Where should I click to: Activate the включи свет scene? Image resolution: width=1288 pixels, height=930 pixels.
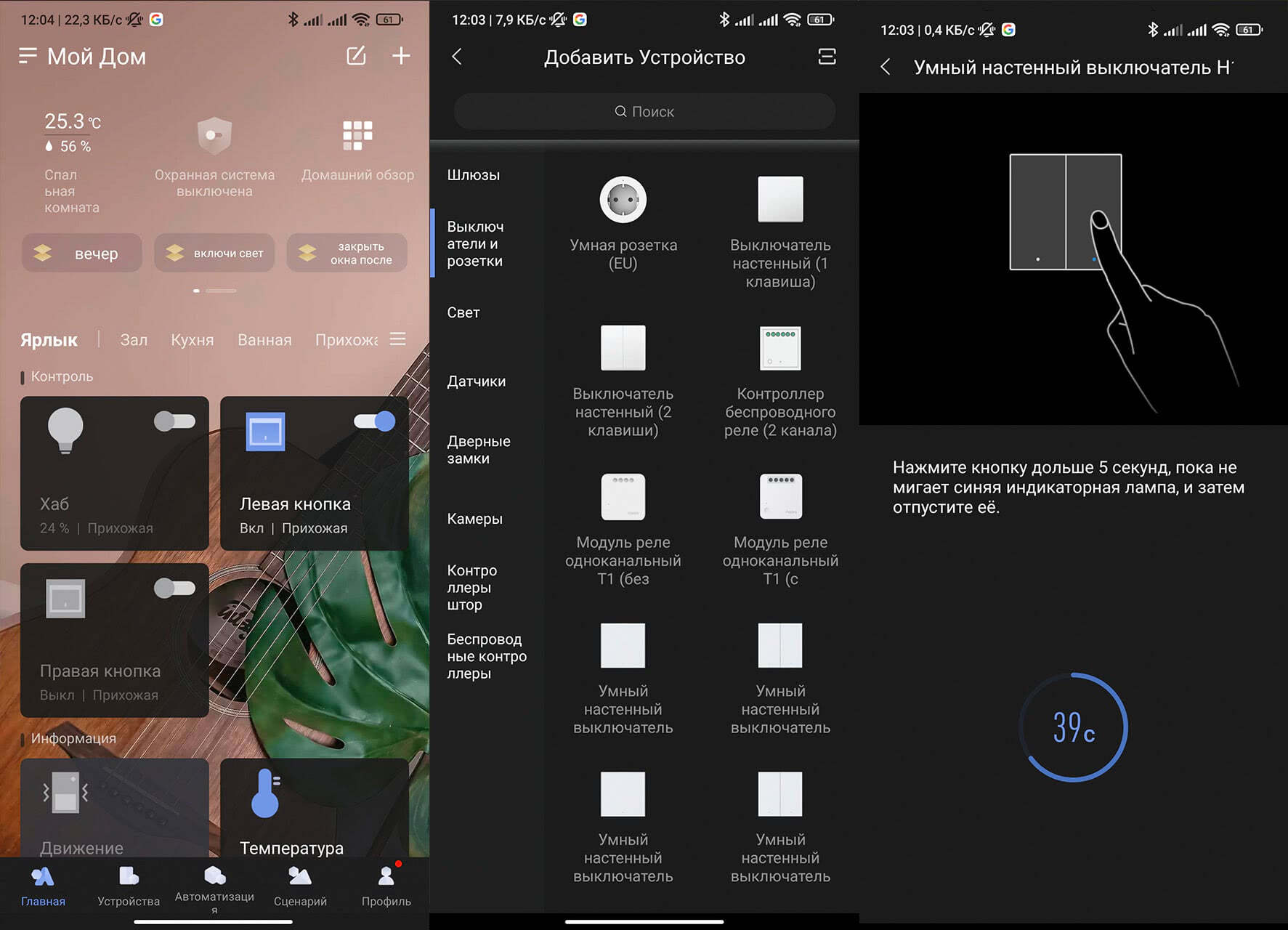214,254
